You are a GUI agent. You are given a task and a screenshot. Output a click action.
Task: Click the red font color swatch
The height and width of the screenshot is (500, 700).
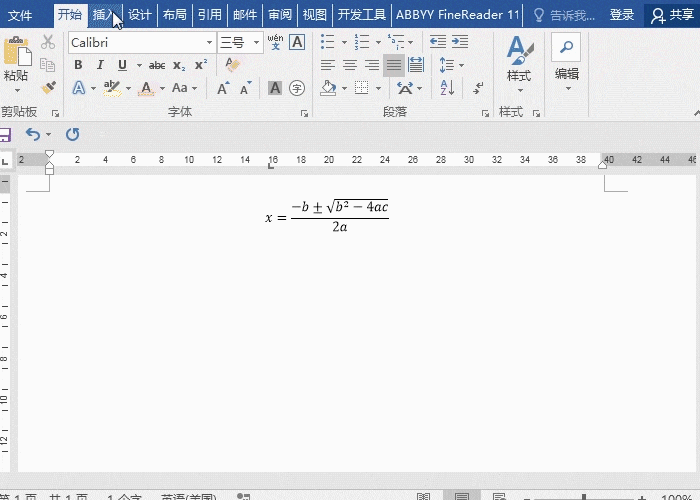pos(147,88)
